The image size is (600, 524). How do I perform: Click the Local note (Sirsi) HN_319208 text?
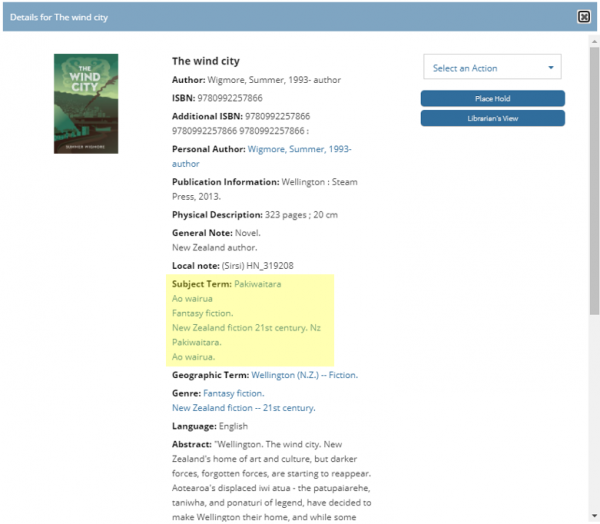pyautogui.click(x=258, y=266)
